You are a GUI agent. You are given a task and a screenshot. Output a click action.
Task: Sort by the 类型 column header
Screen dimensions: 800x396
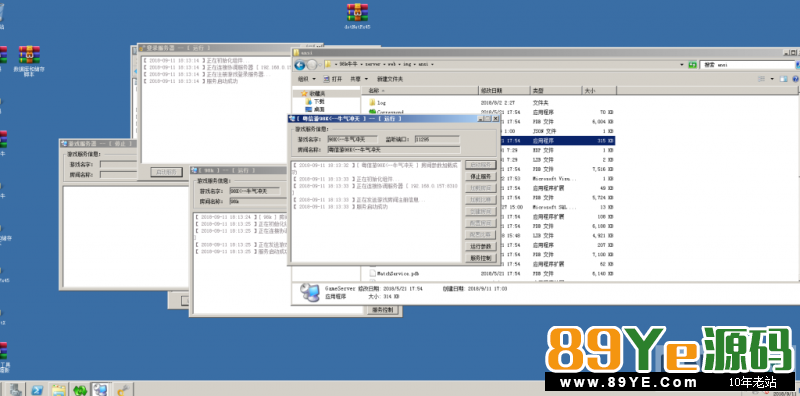tap(556, 90)
